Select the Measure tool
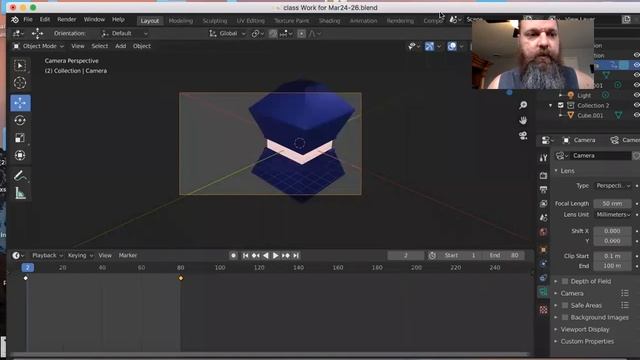640x360 pixels. coord(20,193)
